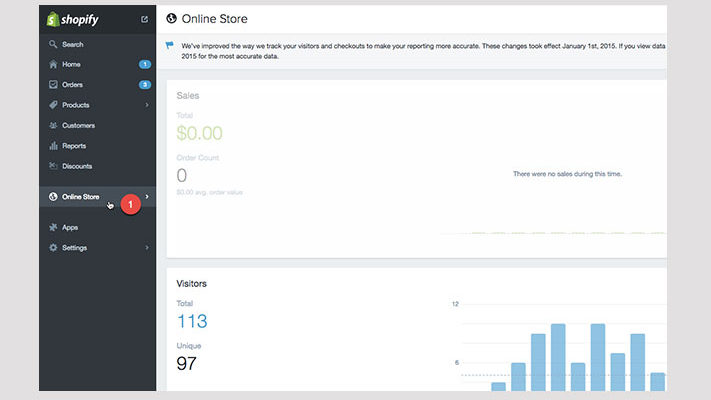Screen dimensions: 711x400
Task: Click the Home notification badge showing 1
Action: tap(144, 64)
